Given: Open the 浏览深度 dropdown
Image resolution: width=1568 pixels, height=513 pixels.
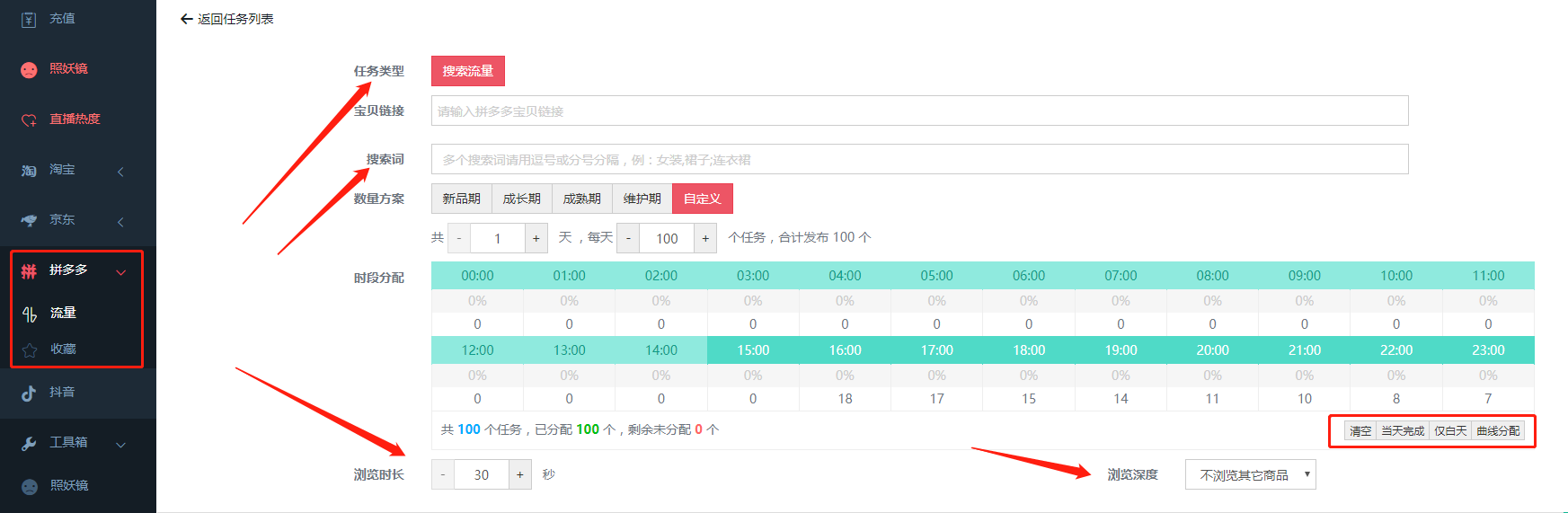Looking at the screenshot, I should 1250,474.
